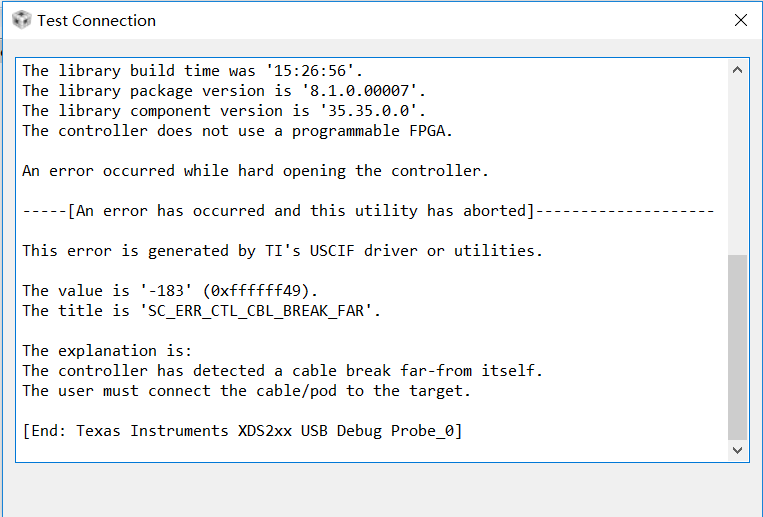Image resolution: width=763 pixels, height=517 pixels.
Task: Place cursor on the '-183' error value line
Action: 170,291
